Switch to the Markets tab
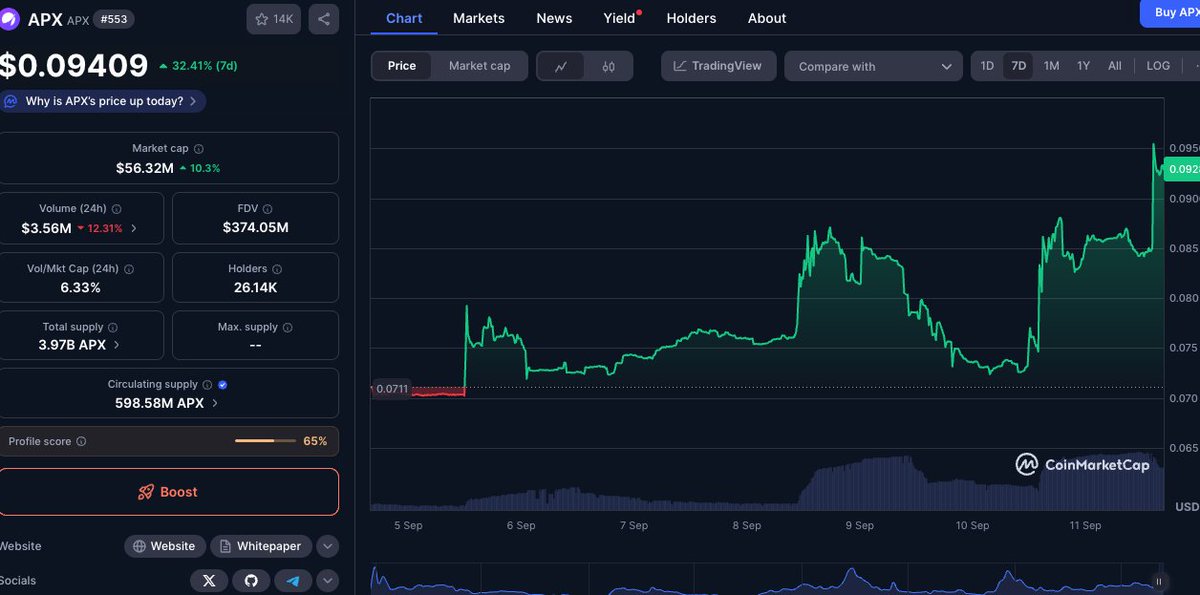This screenshot has height=595, width=1200. pos(479,18)
